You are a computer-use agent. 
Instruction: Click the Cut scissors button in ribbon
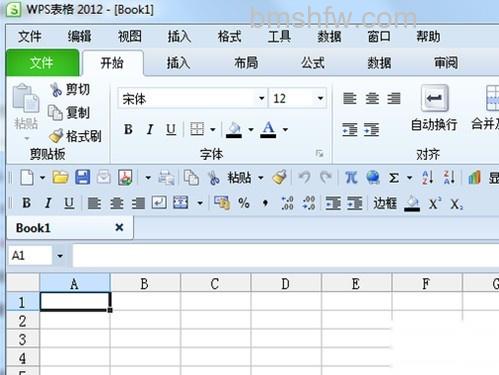point(70,90)
